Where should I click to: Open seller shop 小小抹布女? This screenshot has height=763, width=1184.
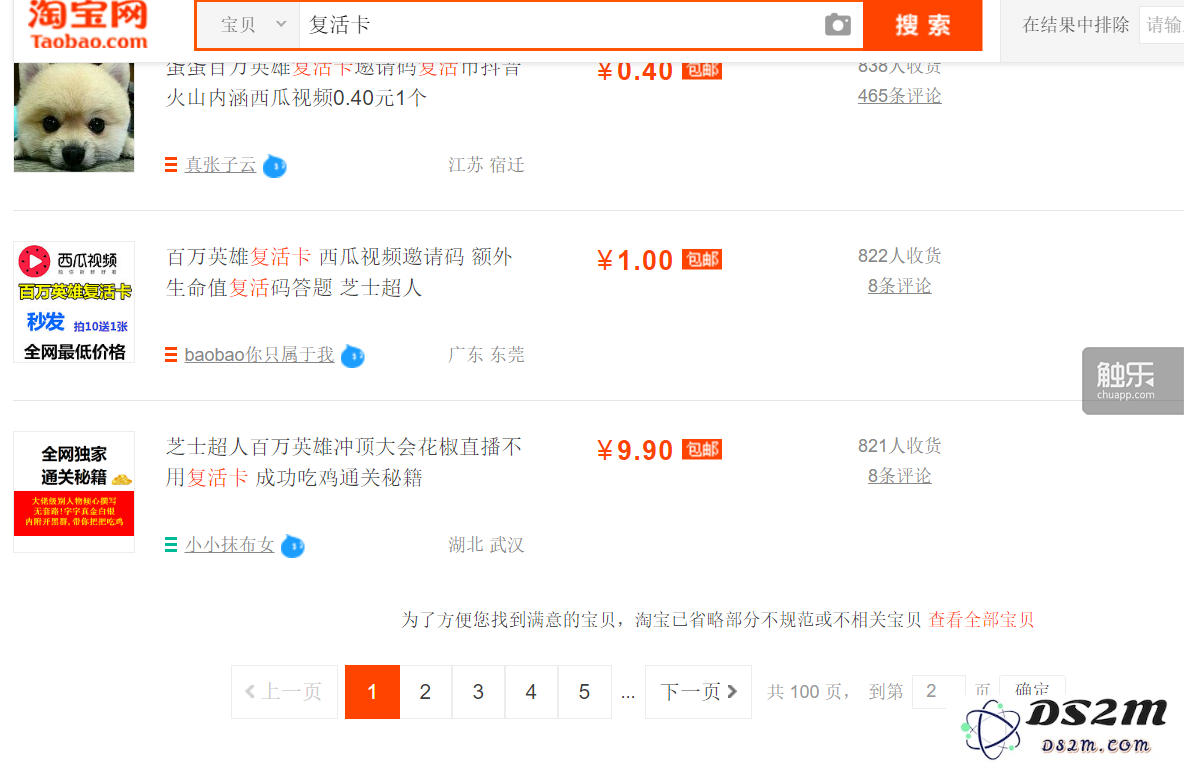pos(230,545)
